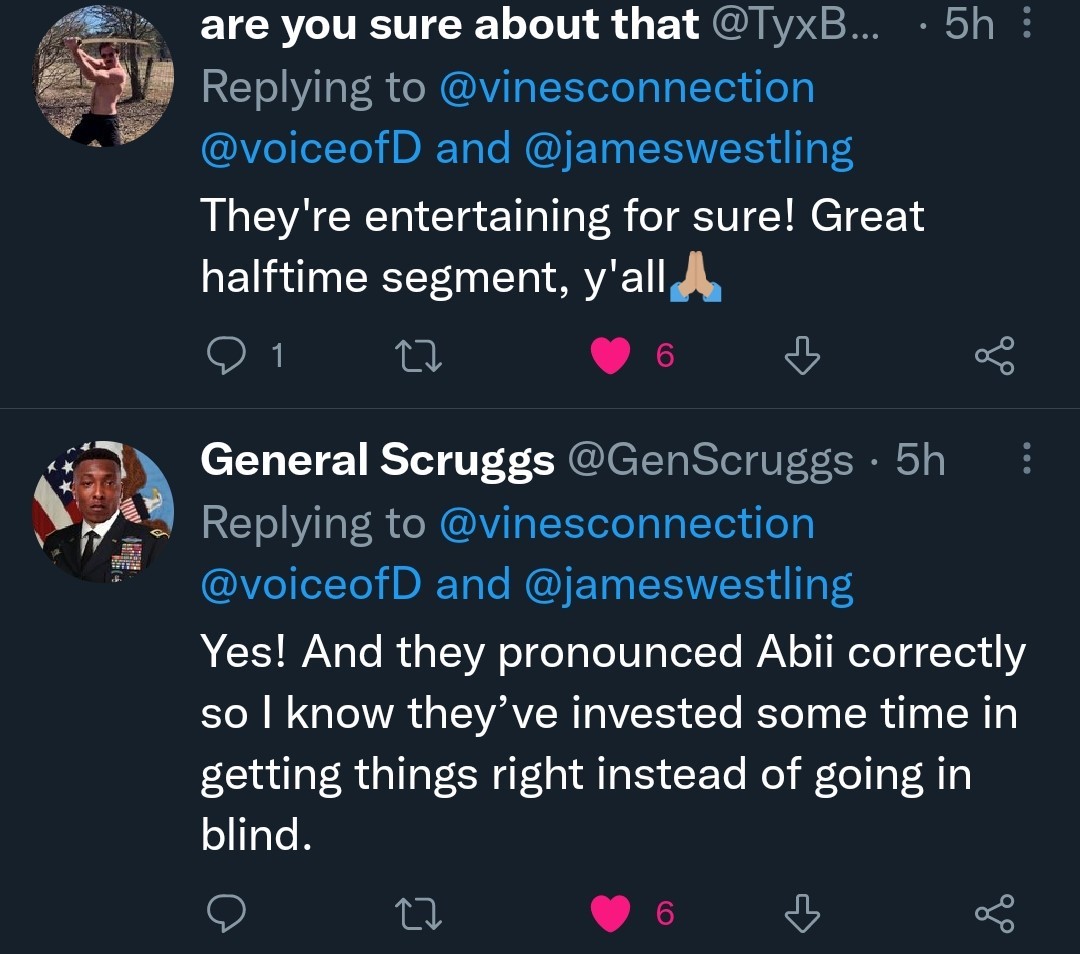Open the @GenScruggs handle

(x=711, y=460)
